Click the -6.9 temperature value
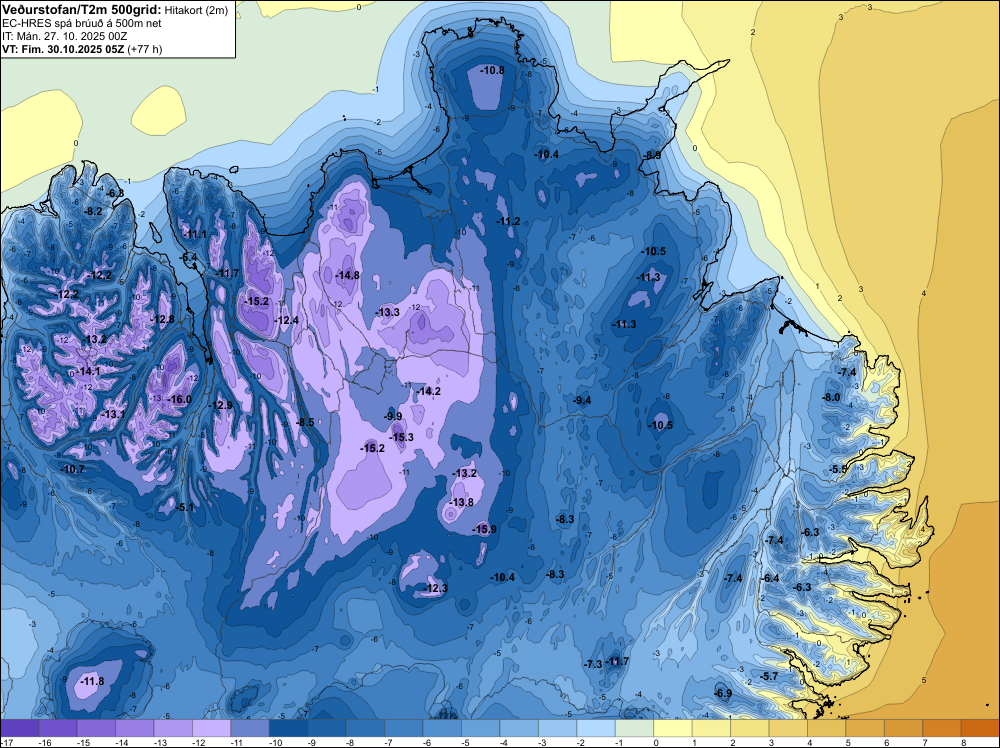This screenshot has width=1000, height=748. [723, 693]
